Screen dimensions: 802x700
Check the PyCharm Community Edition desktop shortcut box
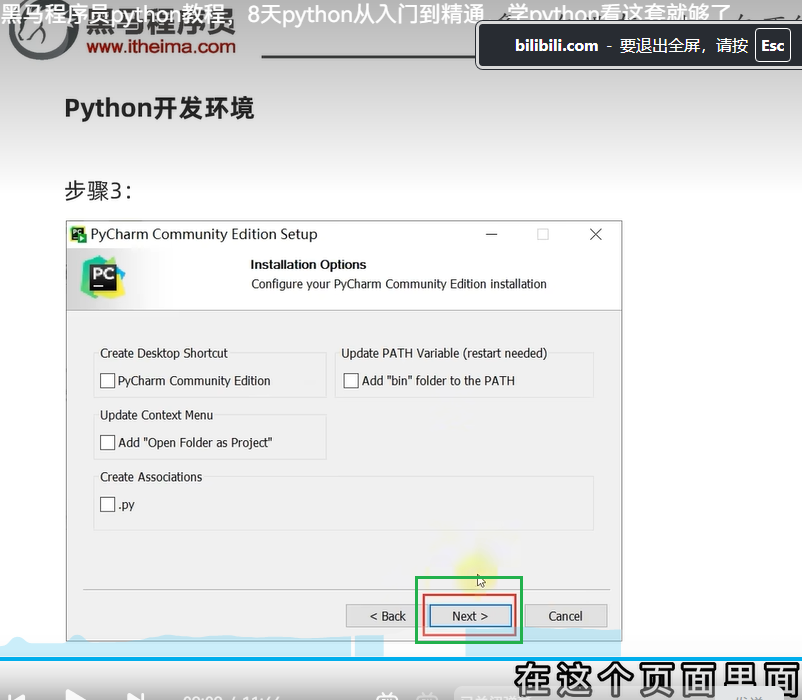click(x=107, y=380)
